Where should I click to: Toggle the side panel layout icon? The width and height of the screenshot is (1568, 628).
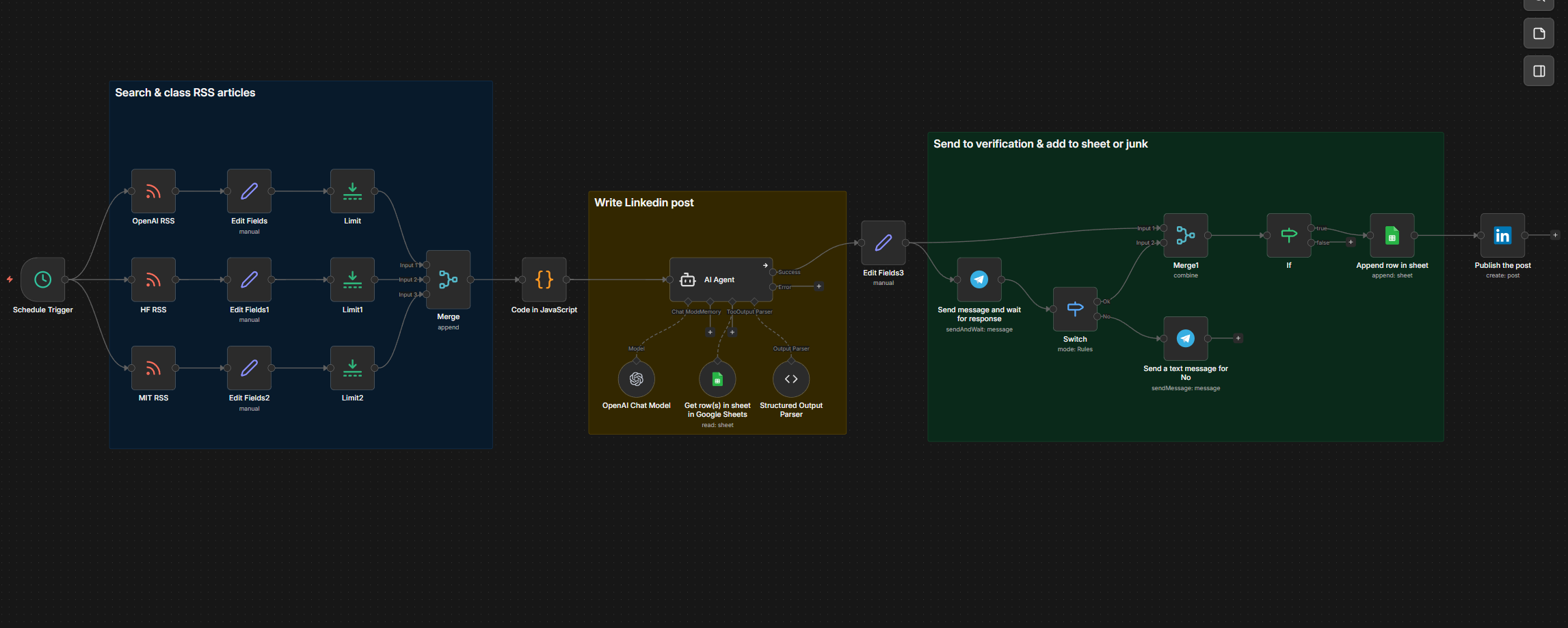pos(1539,71)
